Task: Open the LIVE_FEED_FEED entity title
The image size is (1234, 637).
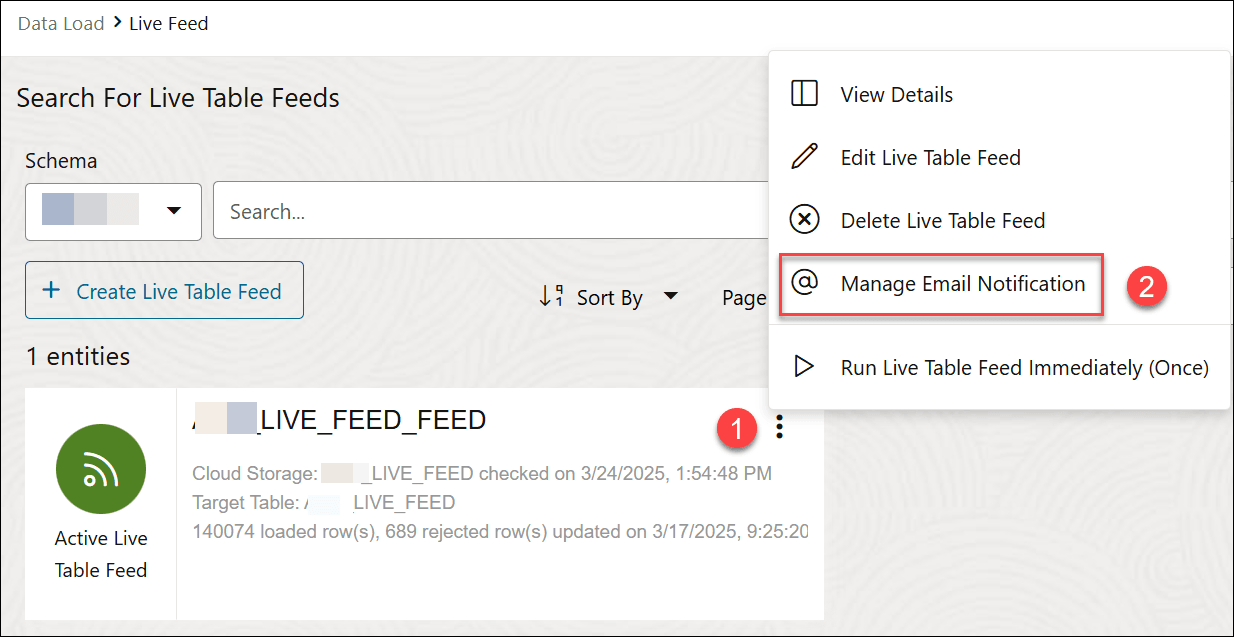Action: click(340, 419)
